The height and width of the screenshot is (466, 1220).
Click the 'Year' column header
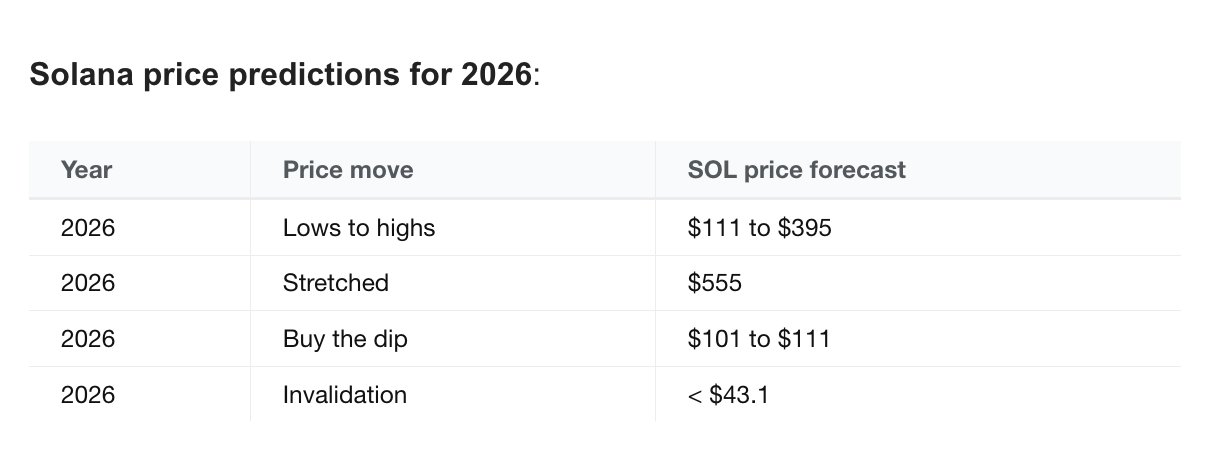coord(86,170)
